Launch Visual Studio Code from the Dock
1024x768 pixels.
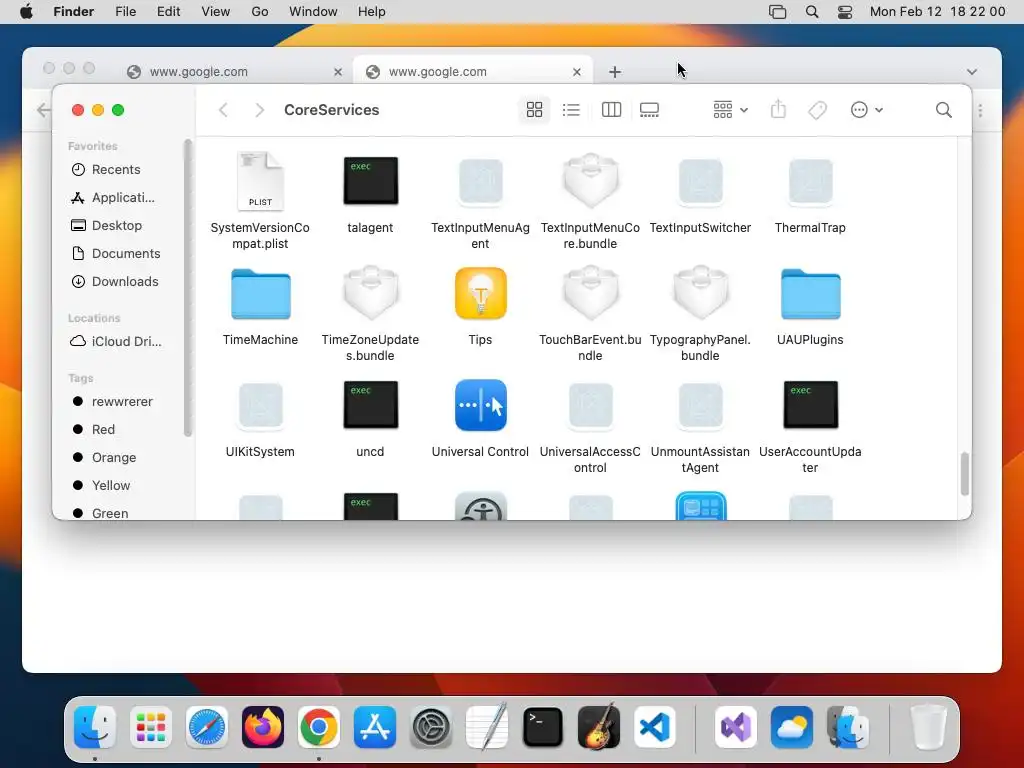pyautogui.click(x=655, y=727)
